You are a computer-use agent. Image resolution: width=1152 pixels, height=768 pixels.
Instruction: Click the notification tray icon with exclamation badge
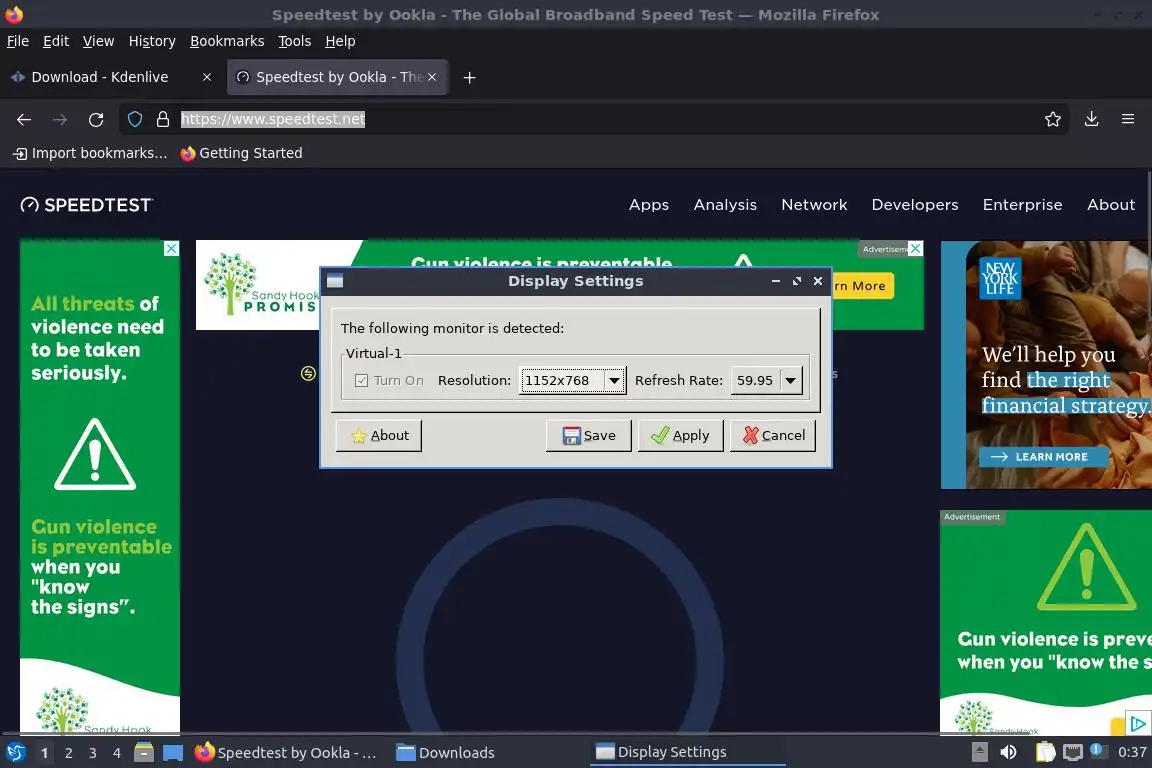[x=1097, y=750]
